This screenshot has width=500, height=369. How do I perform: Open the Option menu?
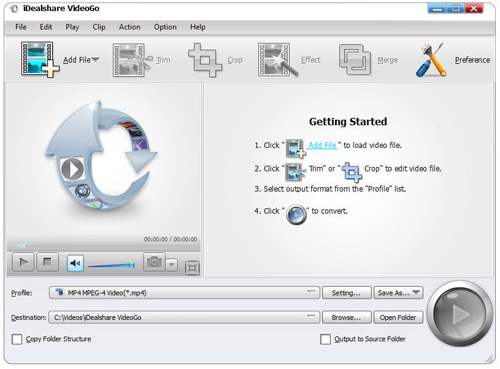(165, 27)
